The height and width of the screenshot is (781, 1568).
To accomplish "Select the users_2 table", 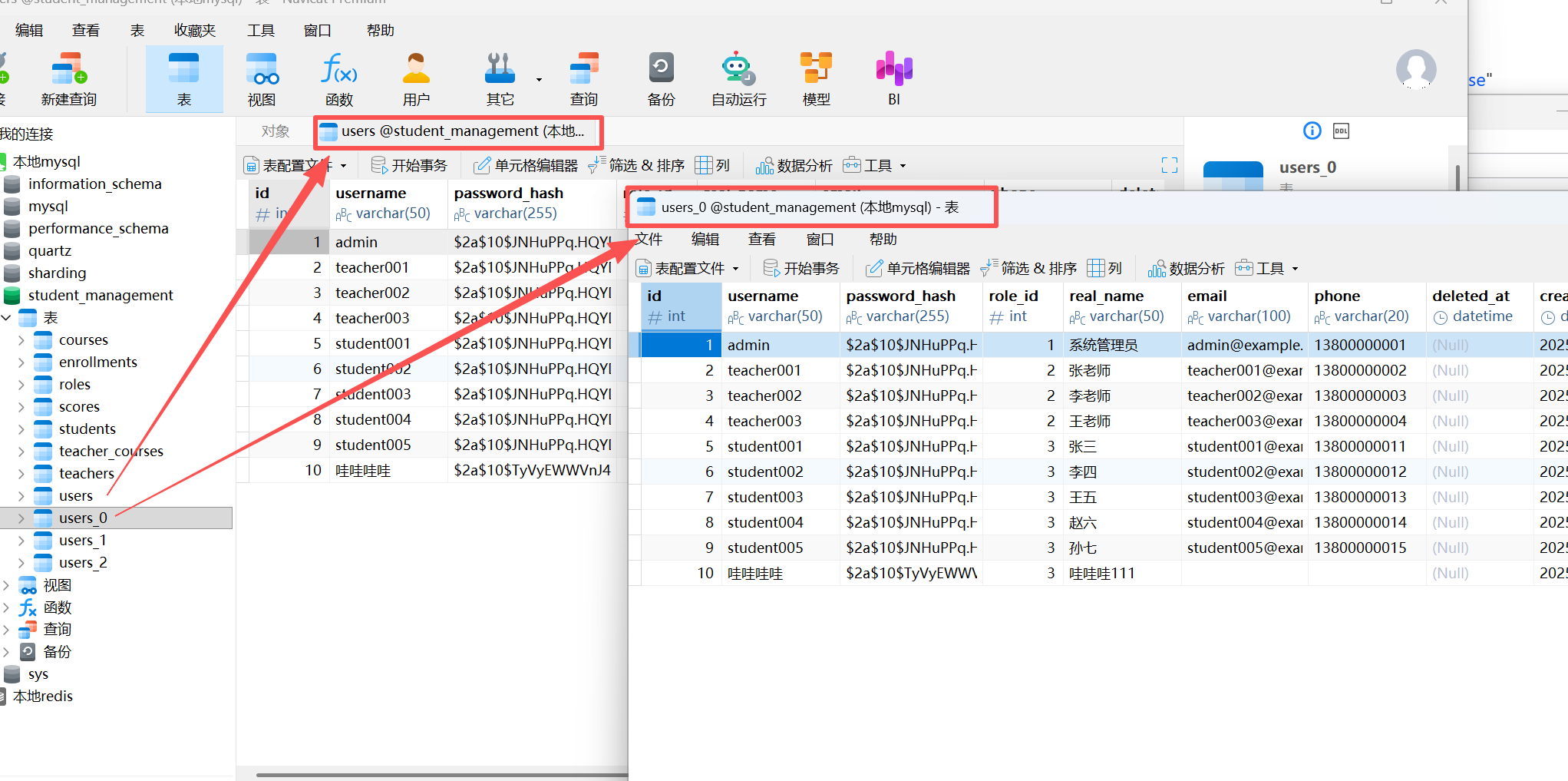I will coord(83,562).
